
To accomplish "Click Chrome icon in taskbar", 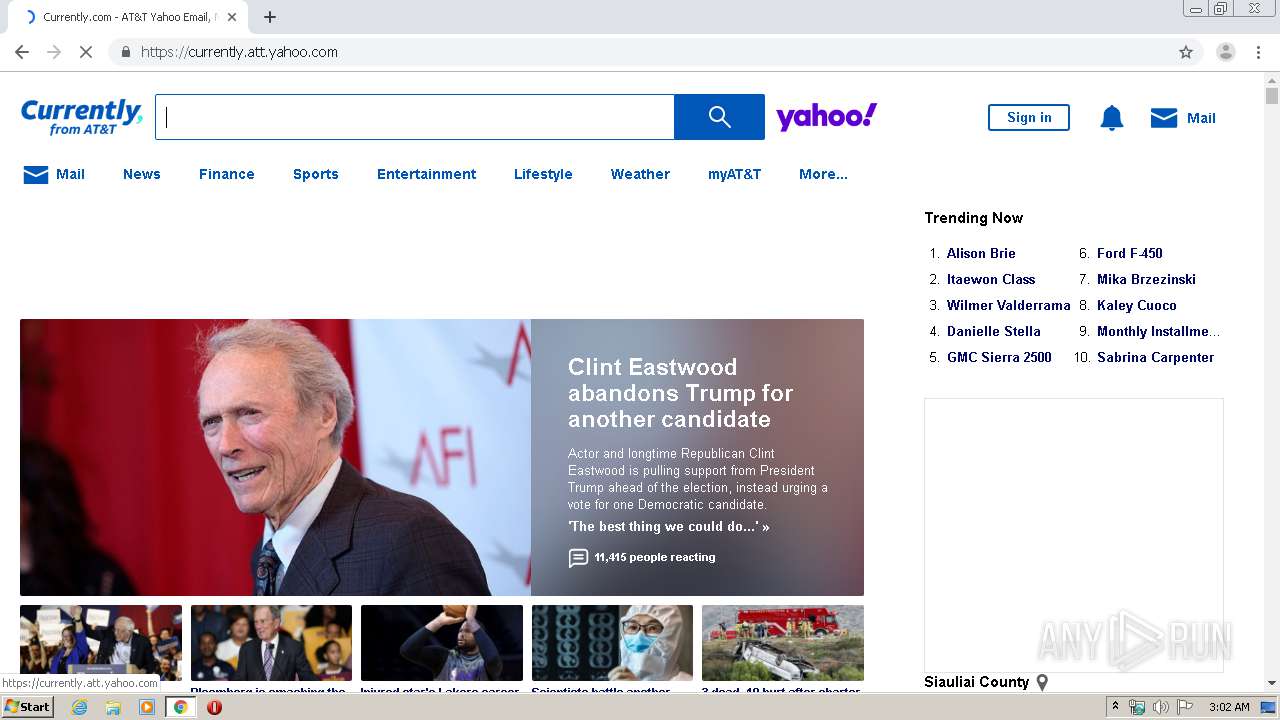I will tap(180, 707).
